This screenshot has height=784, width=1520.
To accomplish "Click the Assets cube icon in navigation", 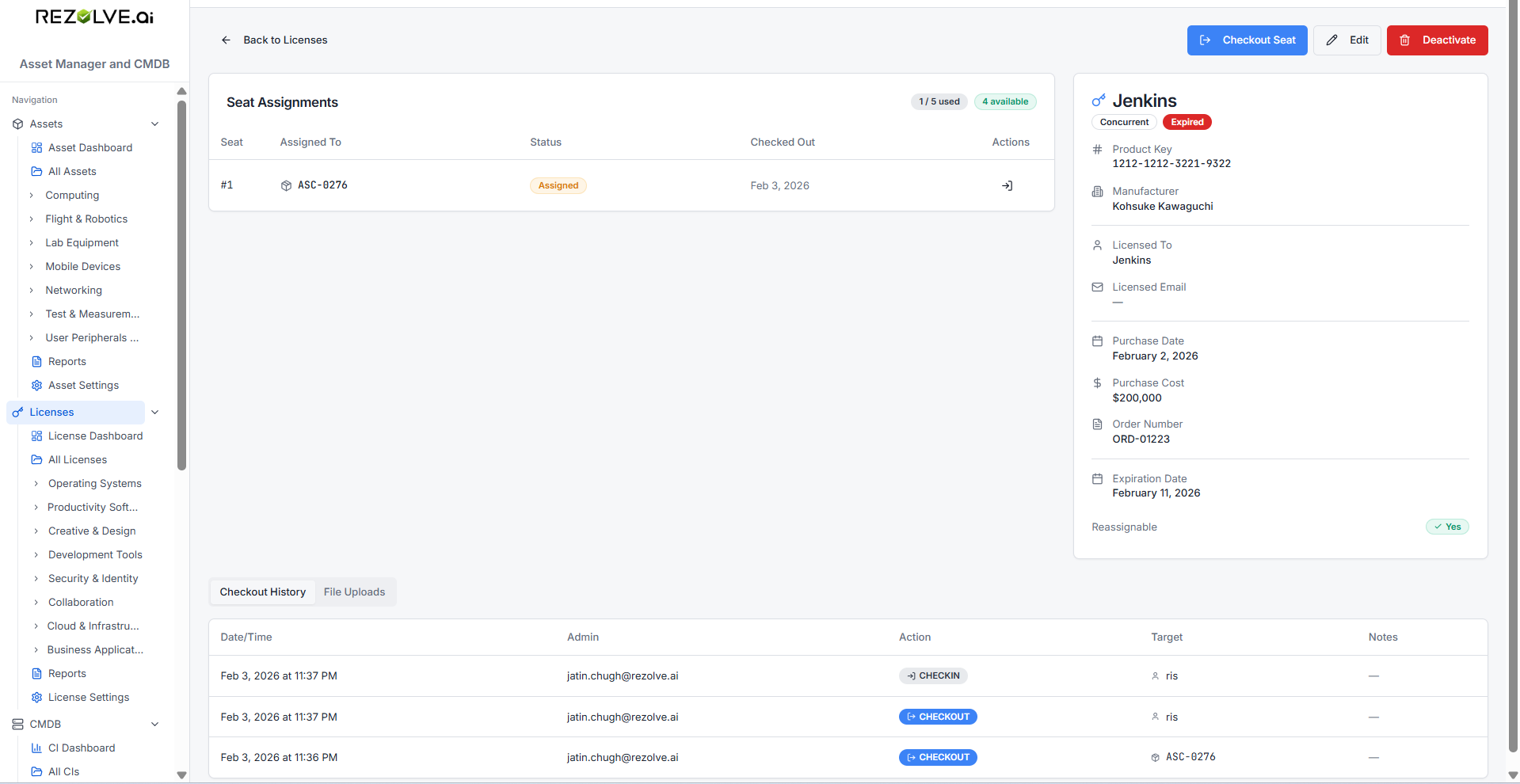I will click(x=17, y=124).
